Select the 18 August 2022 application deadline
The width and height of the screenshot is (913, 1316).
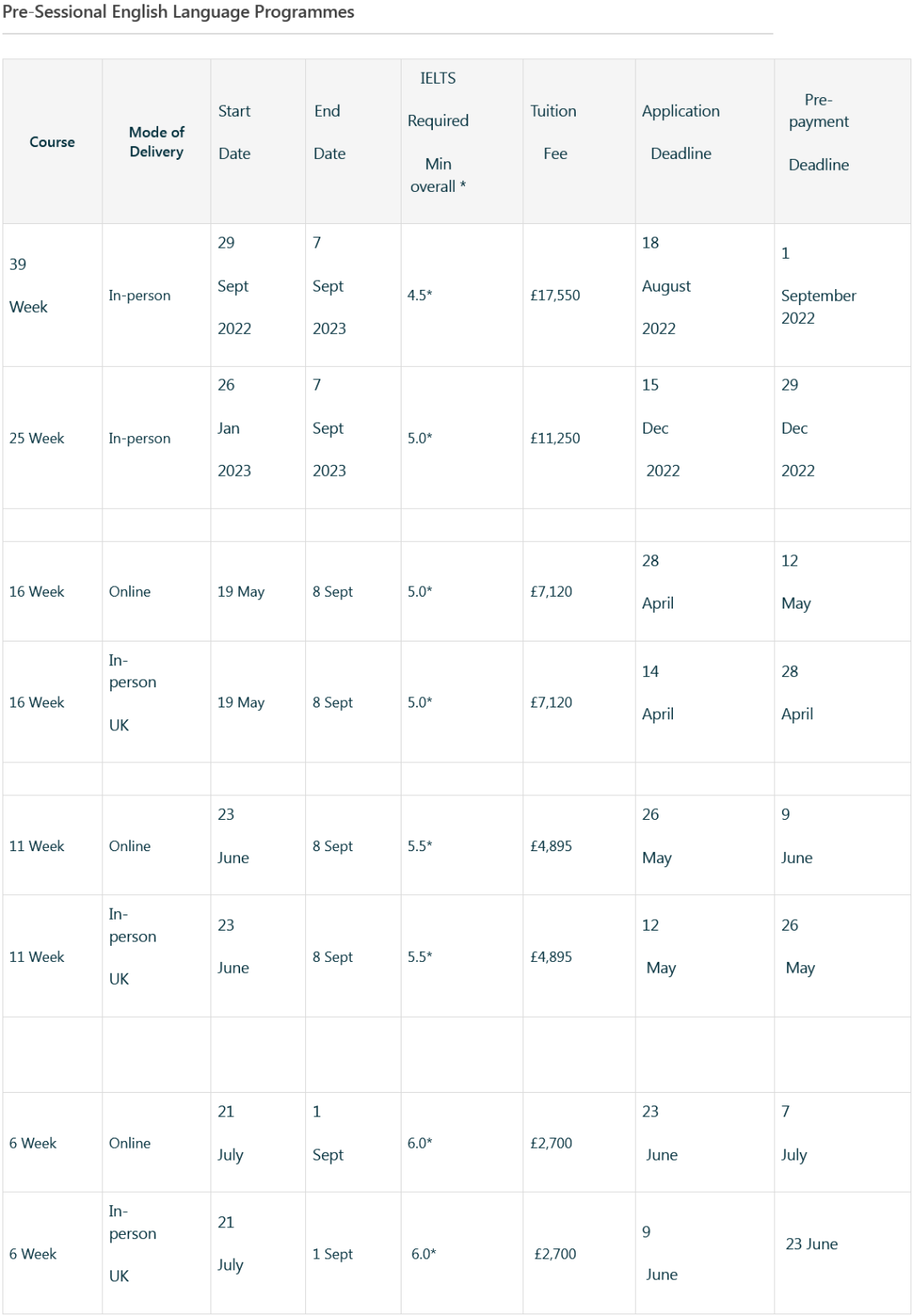[666, 286]
